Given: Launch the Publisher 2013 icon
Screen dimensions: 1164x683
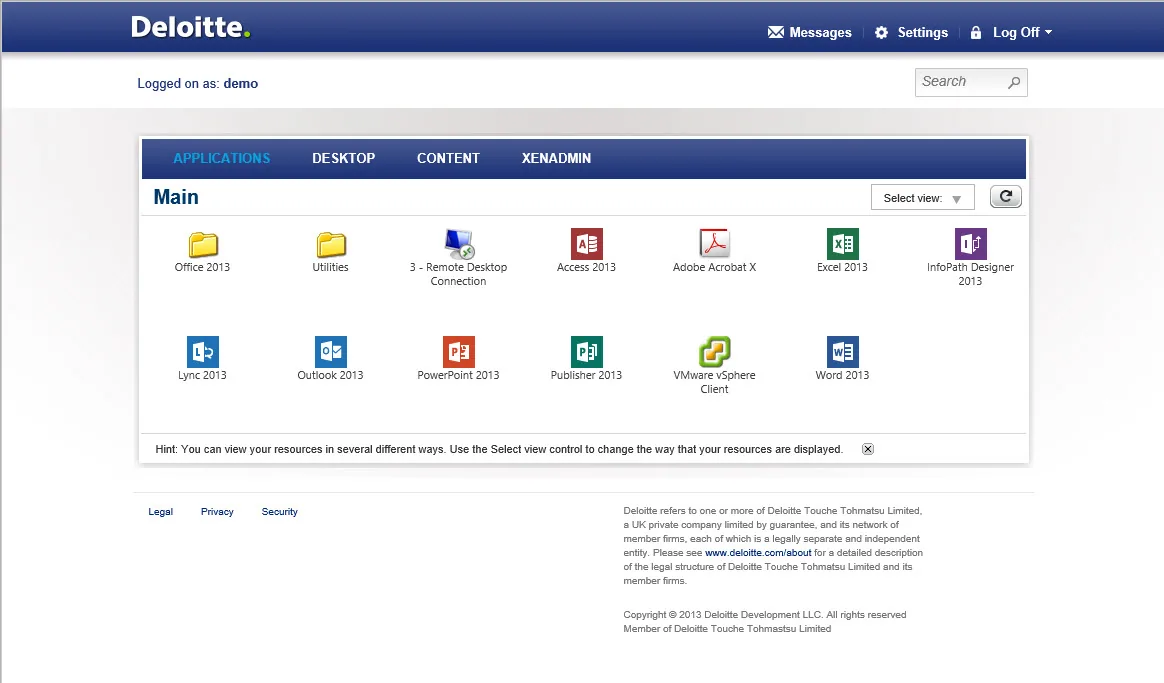Looking at the screenshot, I should pos(586,352).
